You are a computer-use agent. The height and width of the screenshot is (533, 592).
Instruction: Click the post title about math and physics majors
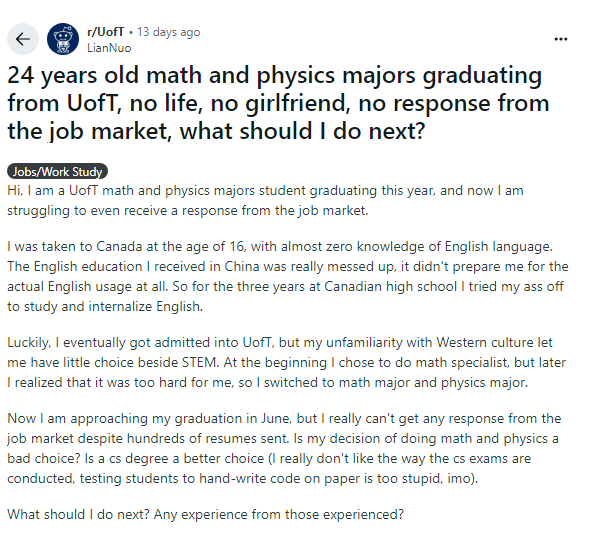coord(278,103)
